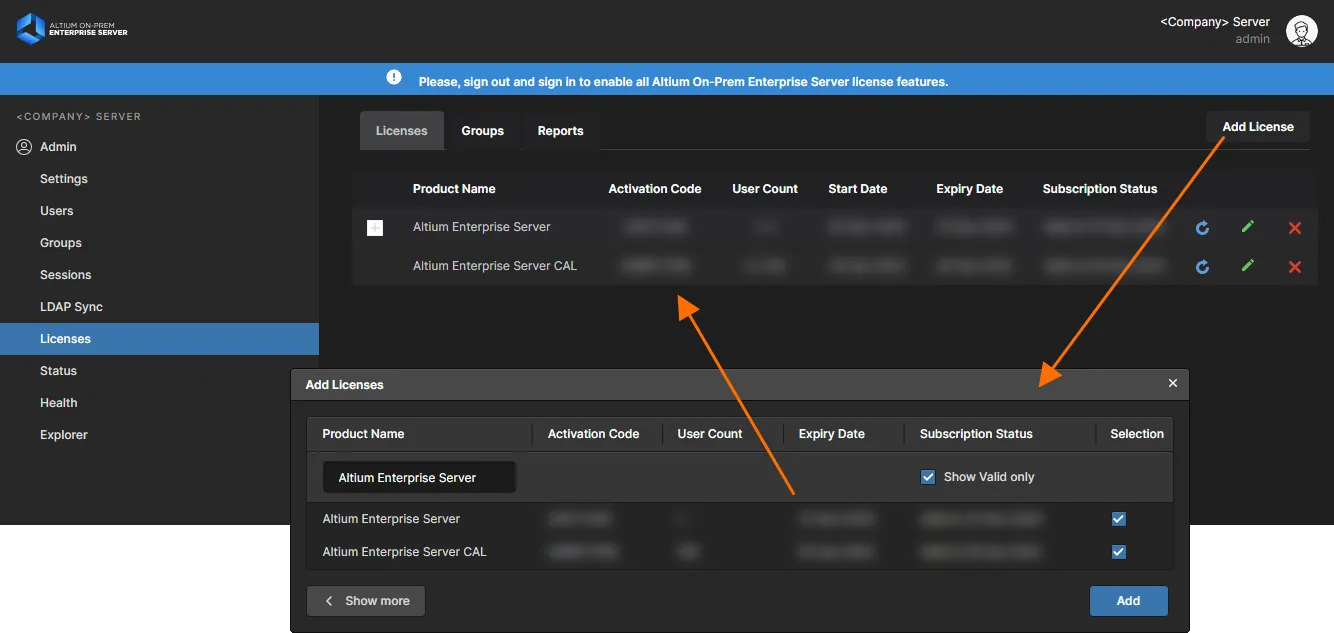Click the sign out and sign in banner message
Viewport: 1334px width, 633px height.
point(683,82)
